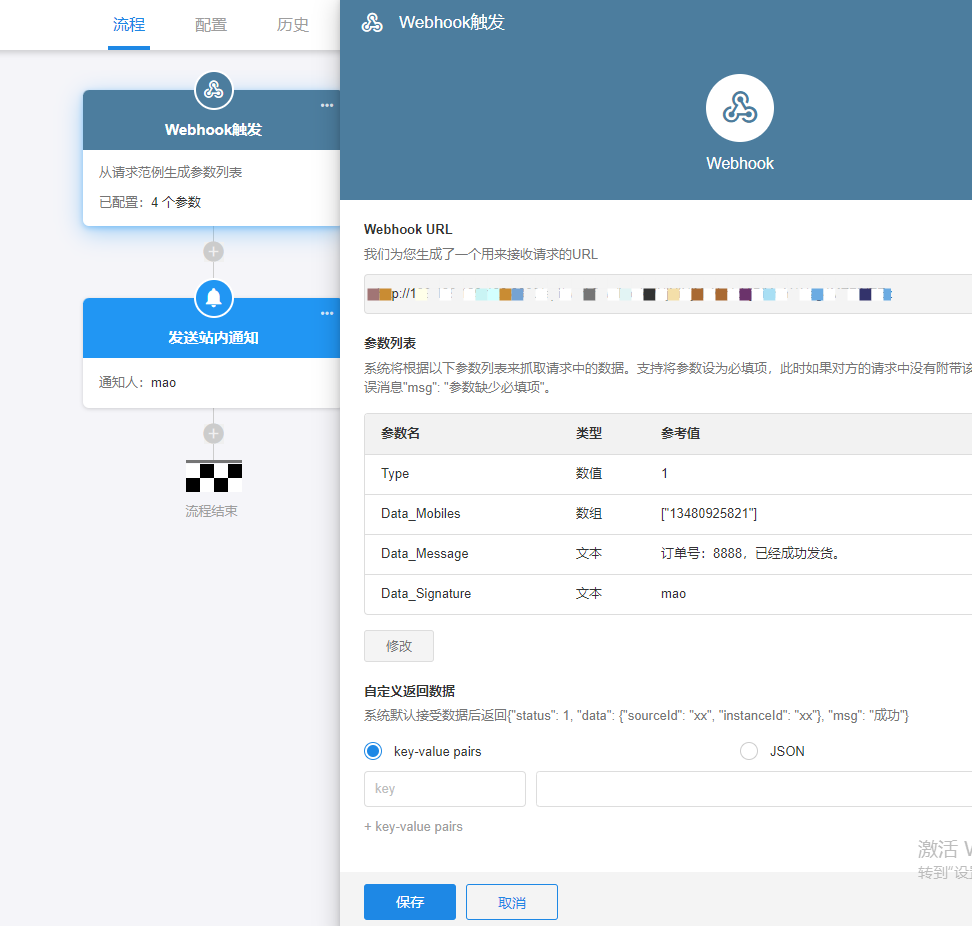Screen dimensions: 972x926
Task: Select the key-value pairs radio option
Action: click(x=373, y=751)
